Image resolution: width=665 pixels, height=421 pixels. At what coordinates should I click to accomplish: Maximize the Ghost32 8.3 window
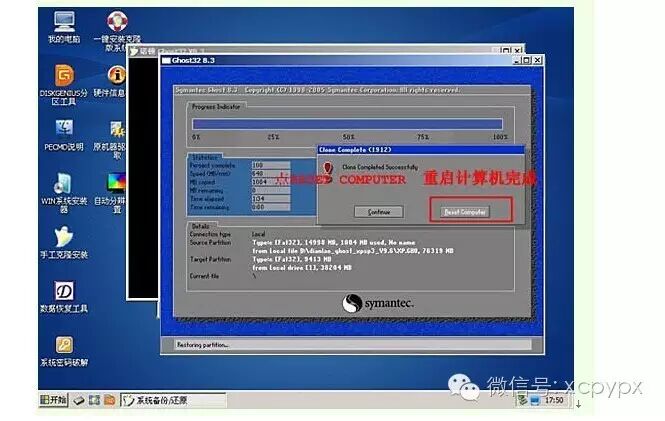pos(526,60)
